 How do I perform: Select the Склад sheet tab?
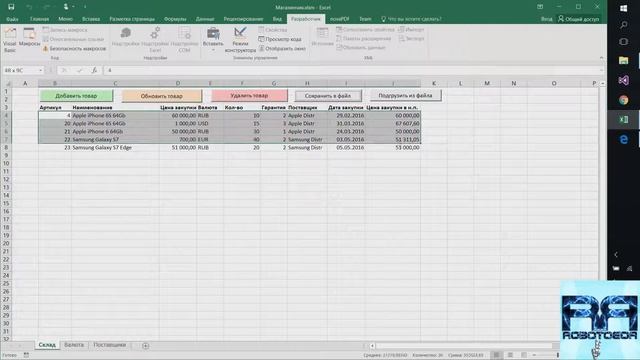pos(47,345)
